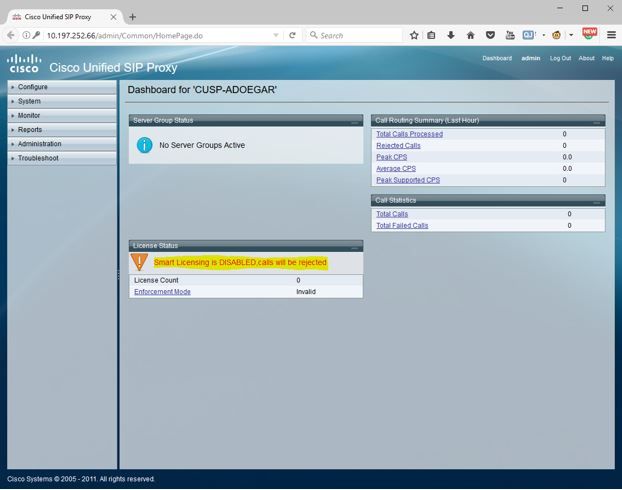Expand the System menu

62,101
